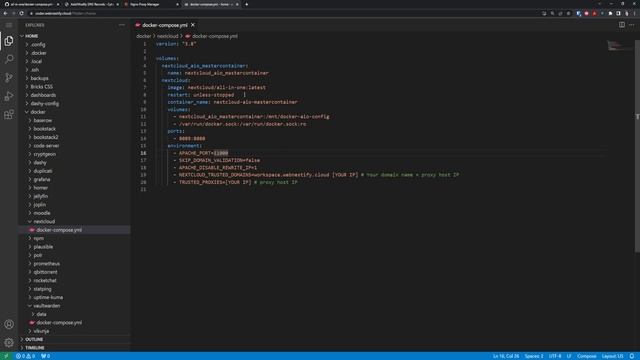This screenshot has height=360, width=640.
Task: Open Explorer panel more actions ellipsis
Action: (x=122, y=25)
